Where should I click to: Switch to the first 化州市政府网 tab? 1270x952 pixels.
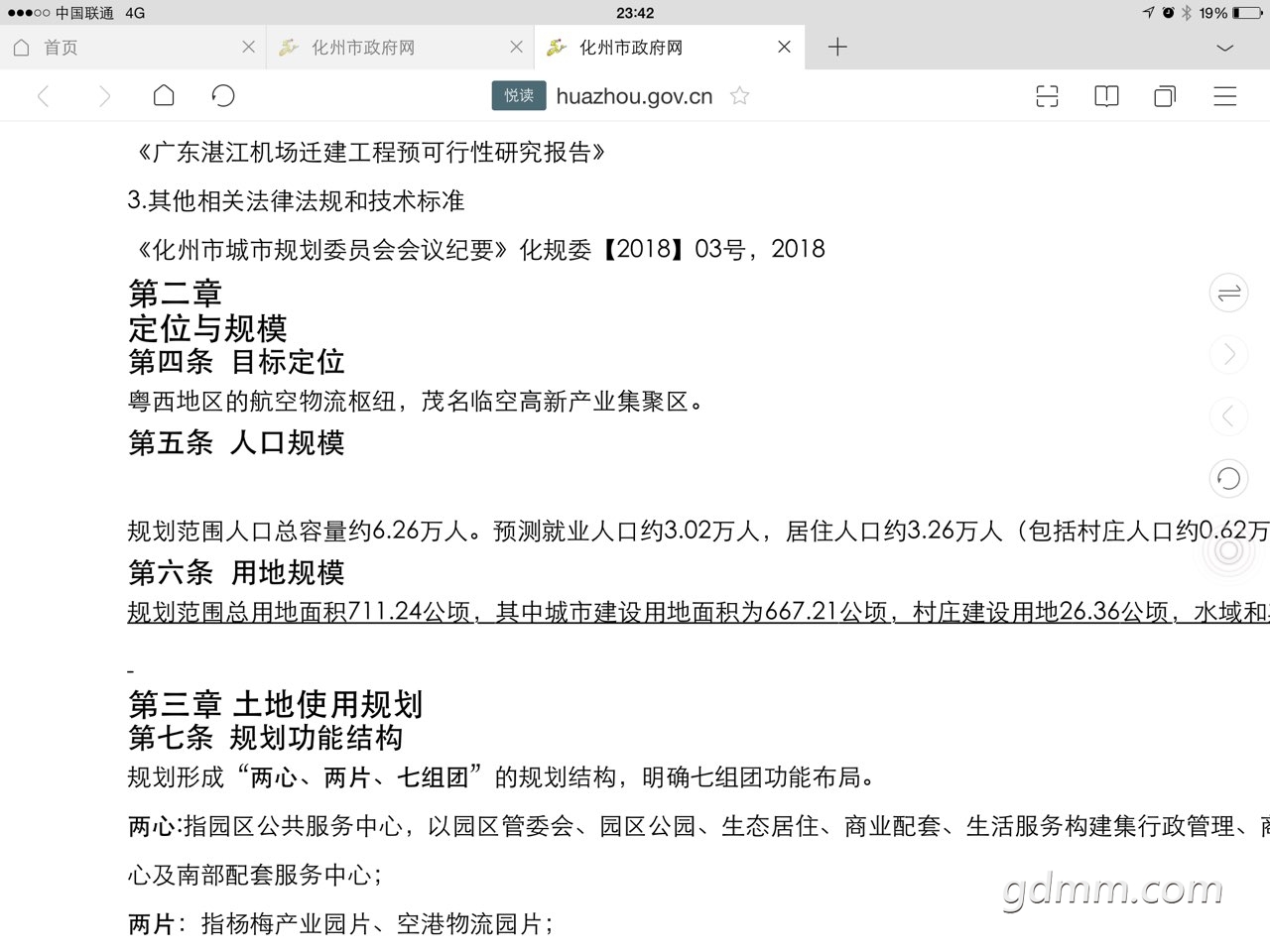pyautogui.click(x=400, y=47)
